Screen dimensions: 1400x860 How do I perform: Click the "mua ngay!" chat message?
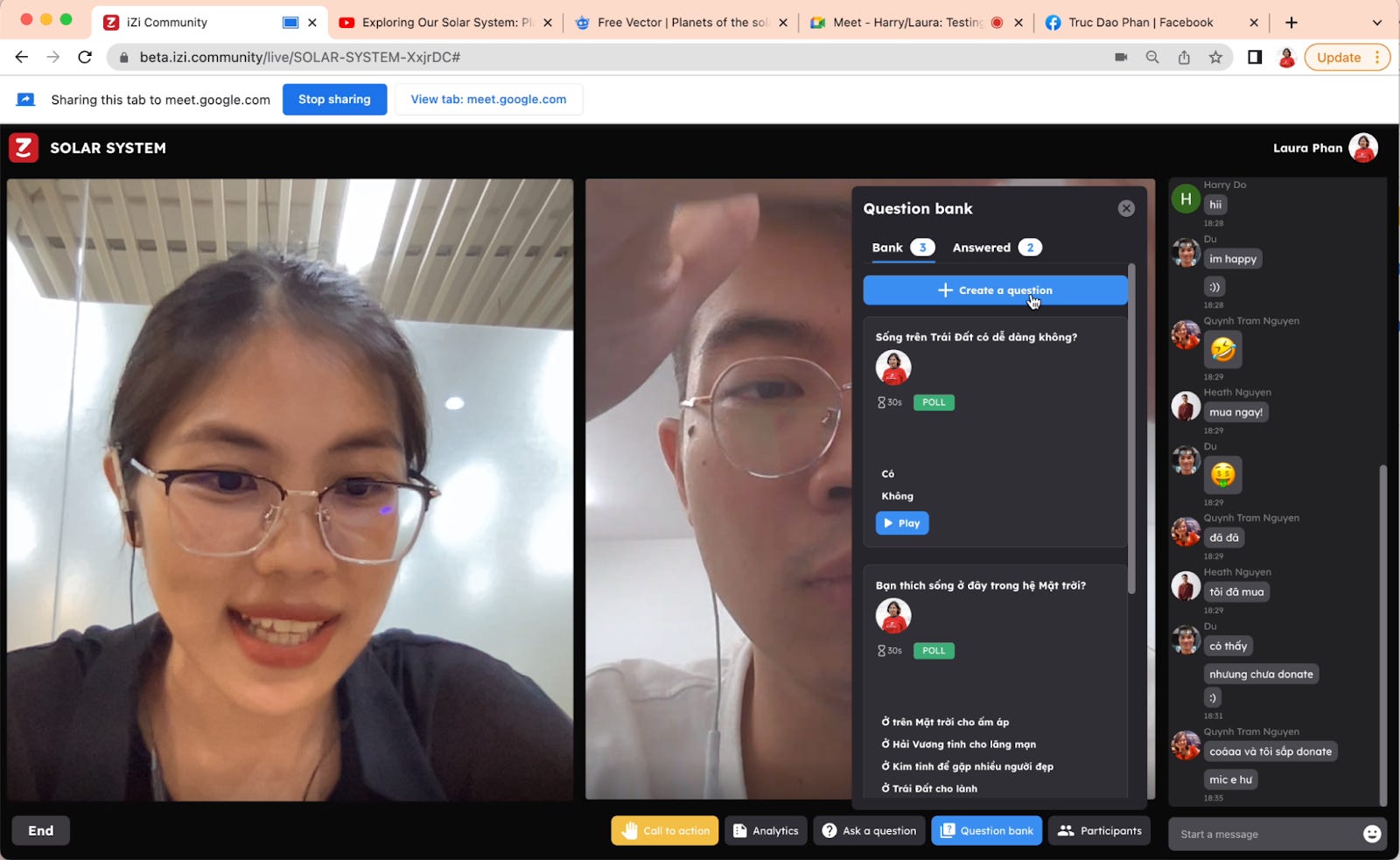click(1235, 412)
